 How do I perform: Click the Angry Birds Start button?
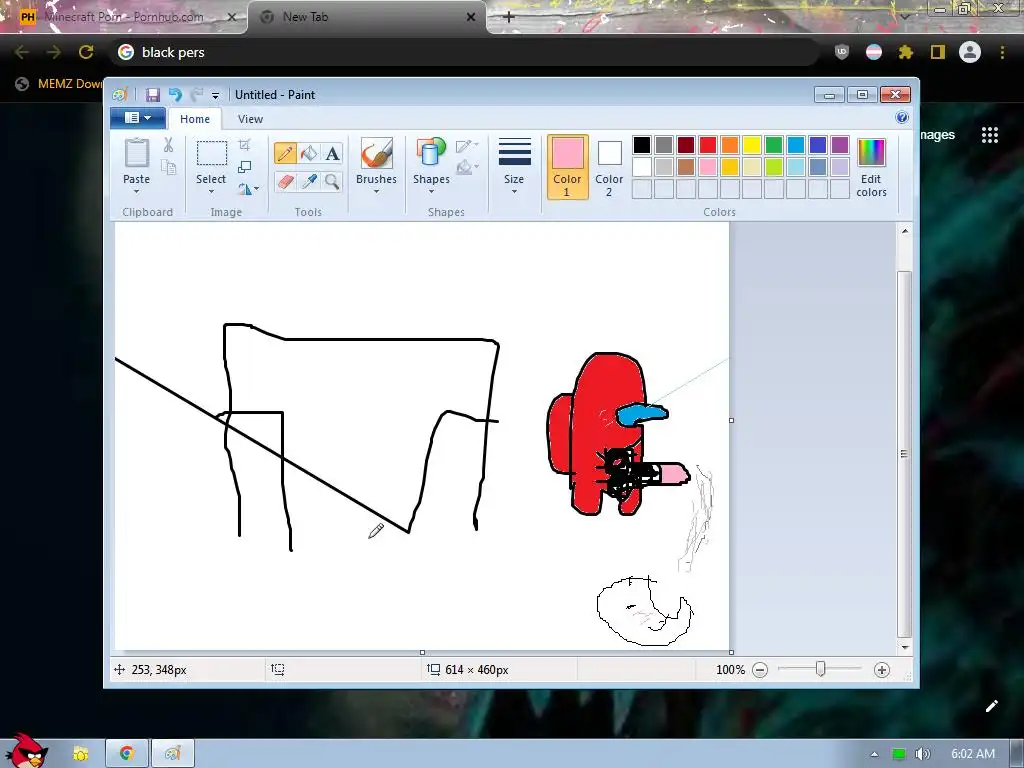(27, 751)
